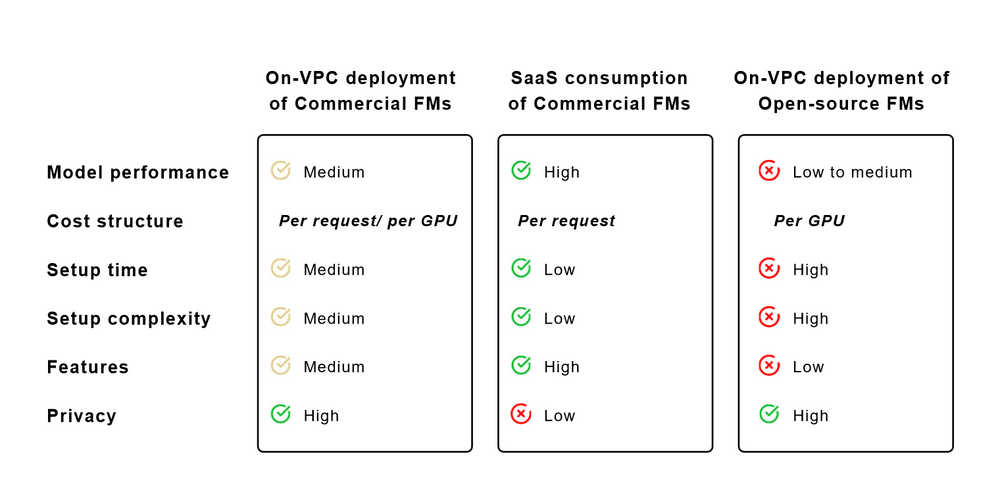The image size is (1000, 484).
Task: Click the 'Per GPU' cost text in the Open-source column
Action: pyautogui.click(x=809, y=221)
